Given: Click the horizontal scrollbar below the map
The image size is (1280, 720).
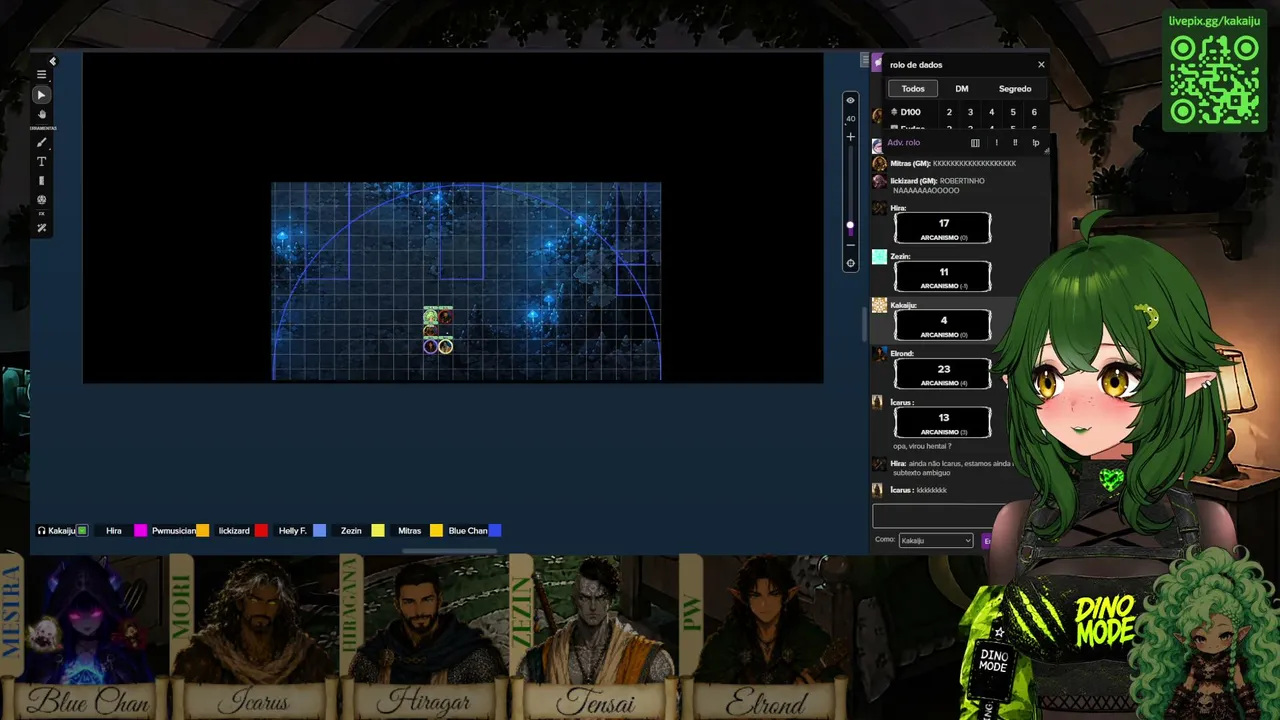Looking at the screenshot, I should 452,550.
